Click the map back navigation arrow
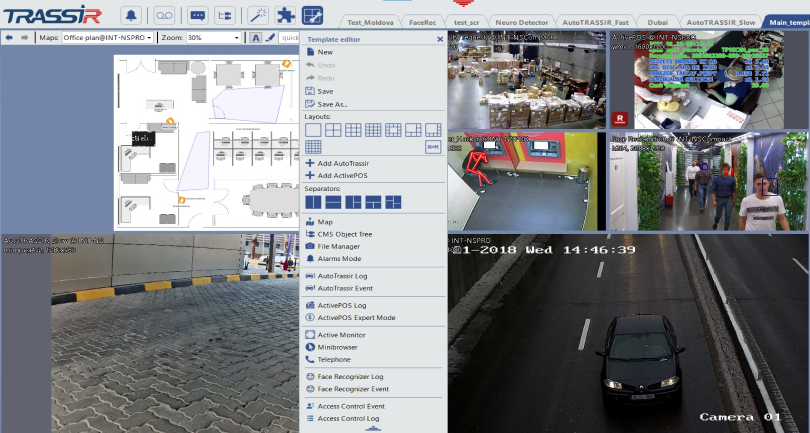The height and width of the screenshot is (433, 810). (x=9, y=37)
